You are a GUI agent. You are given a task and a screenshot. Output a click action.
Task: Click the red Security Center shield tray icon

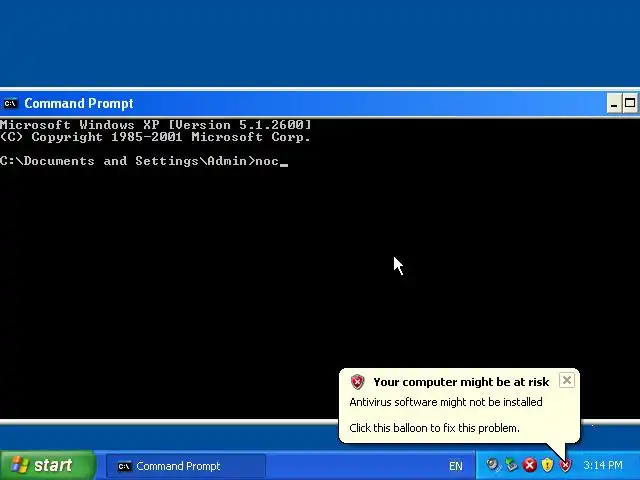tap(565, 465)
